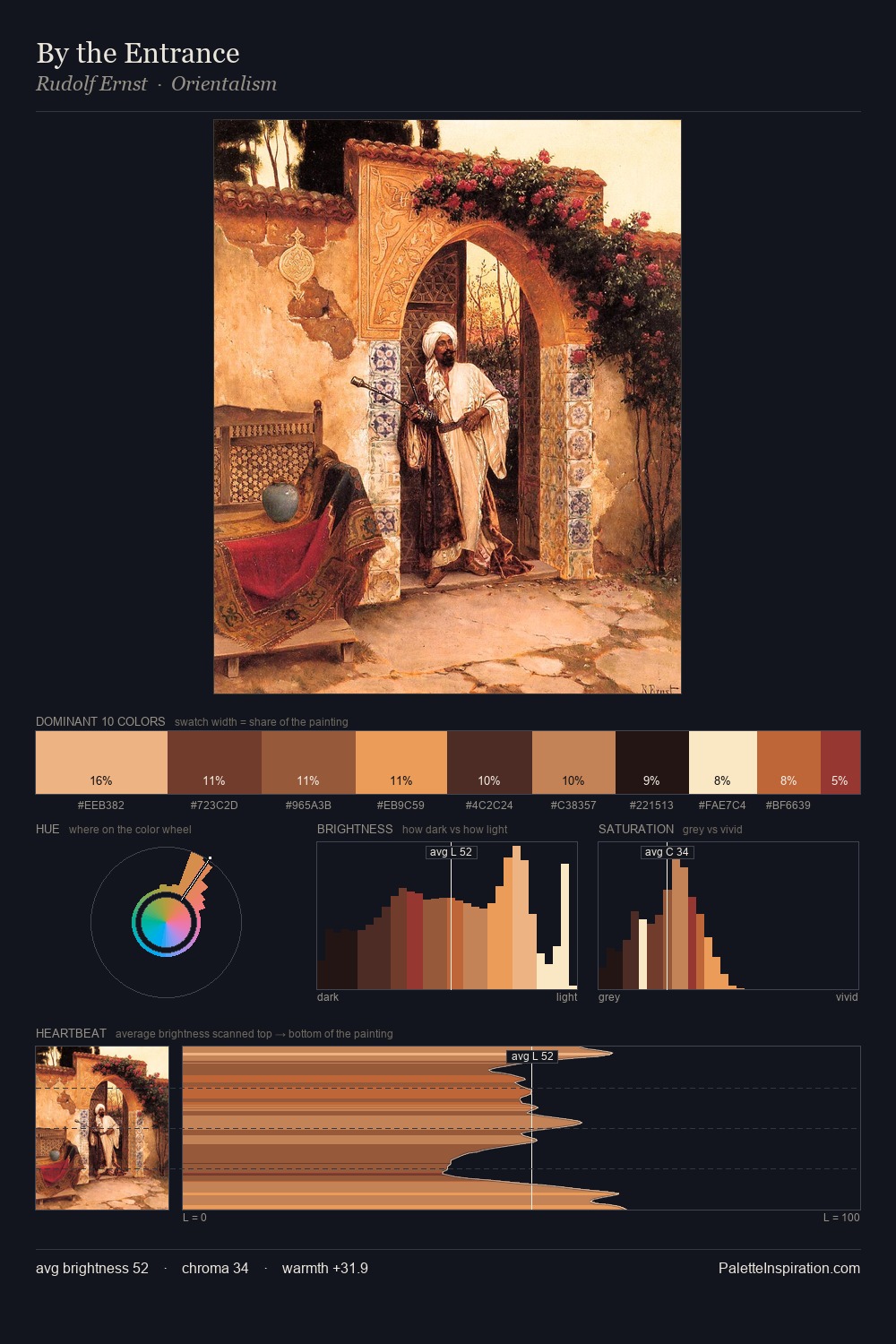Click the 'SATURATION' section heading
Image resolution: width=896 pixels, height=1344 pixels.
(x=636, y=829)
